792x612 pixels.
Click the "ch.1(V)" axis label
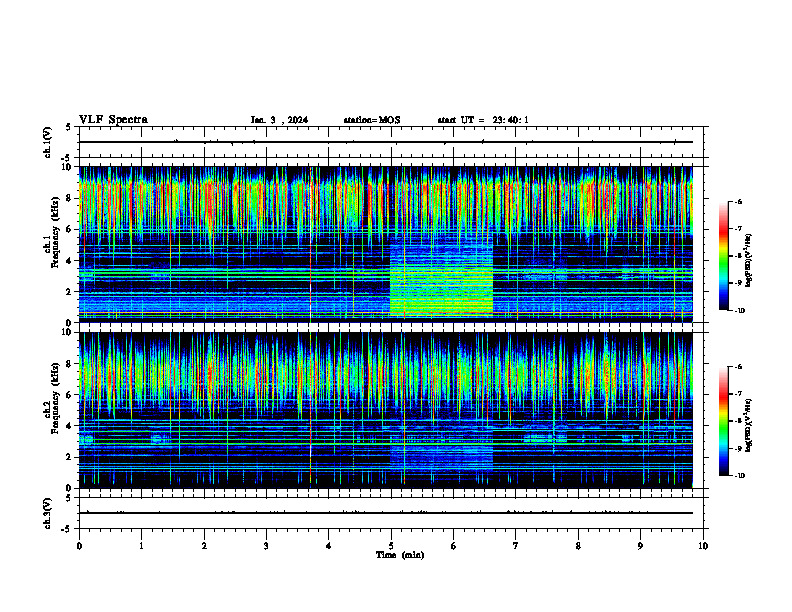47,142
